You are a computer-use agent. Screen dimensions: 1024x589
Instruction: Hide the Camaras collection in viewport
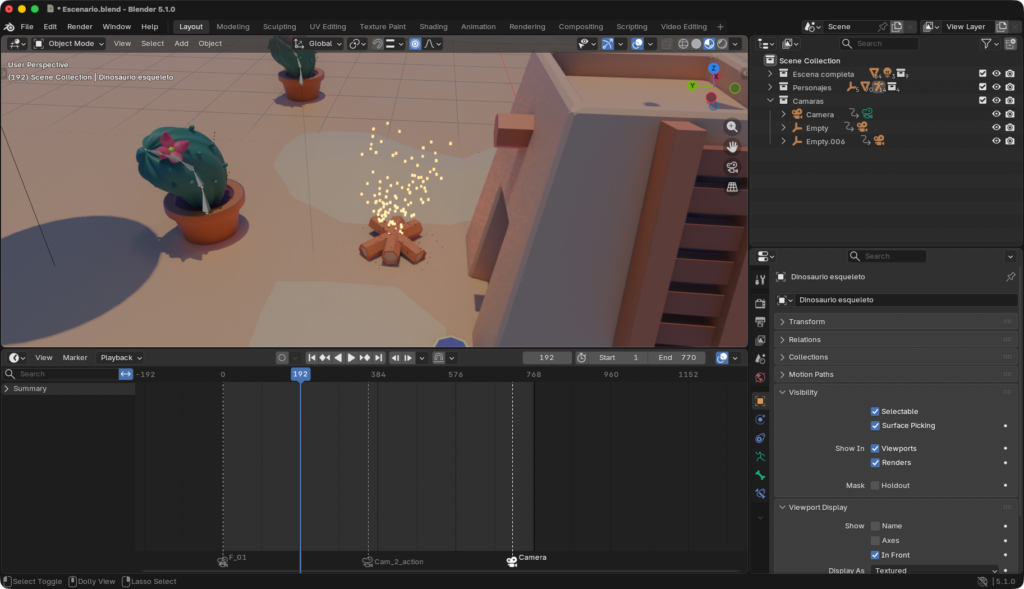tap(996, 100)
